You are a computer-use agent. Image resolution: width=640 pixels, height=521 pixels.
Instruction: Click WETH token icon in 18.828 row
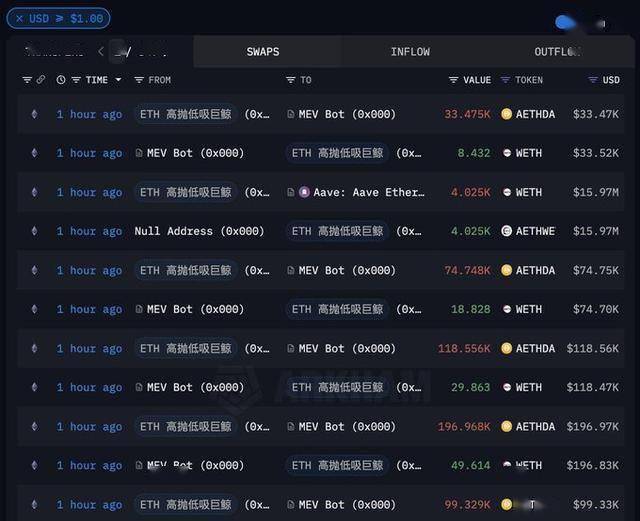click(x=507, y=309)
